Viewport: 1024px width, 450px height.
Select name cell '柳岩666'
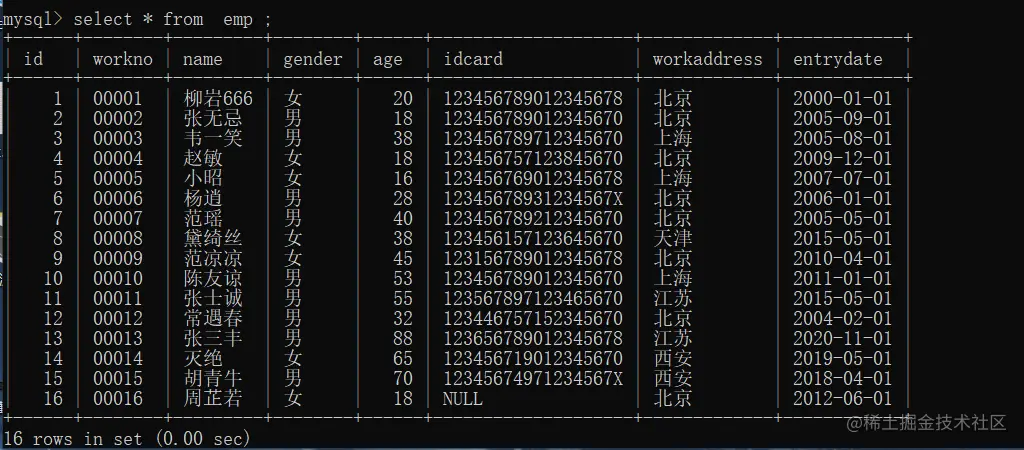point(218,99)
